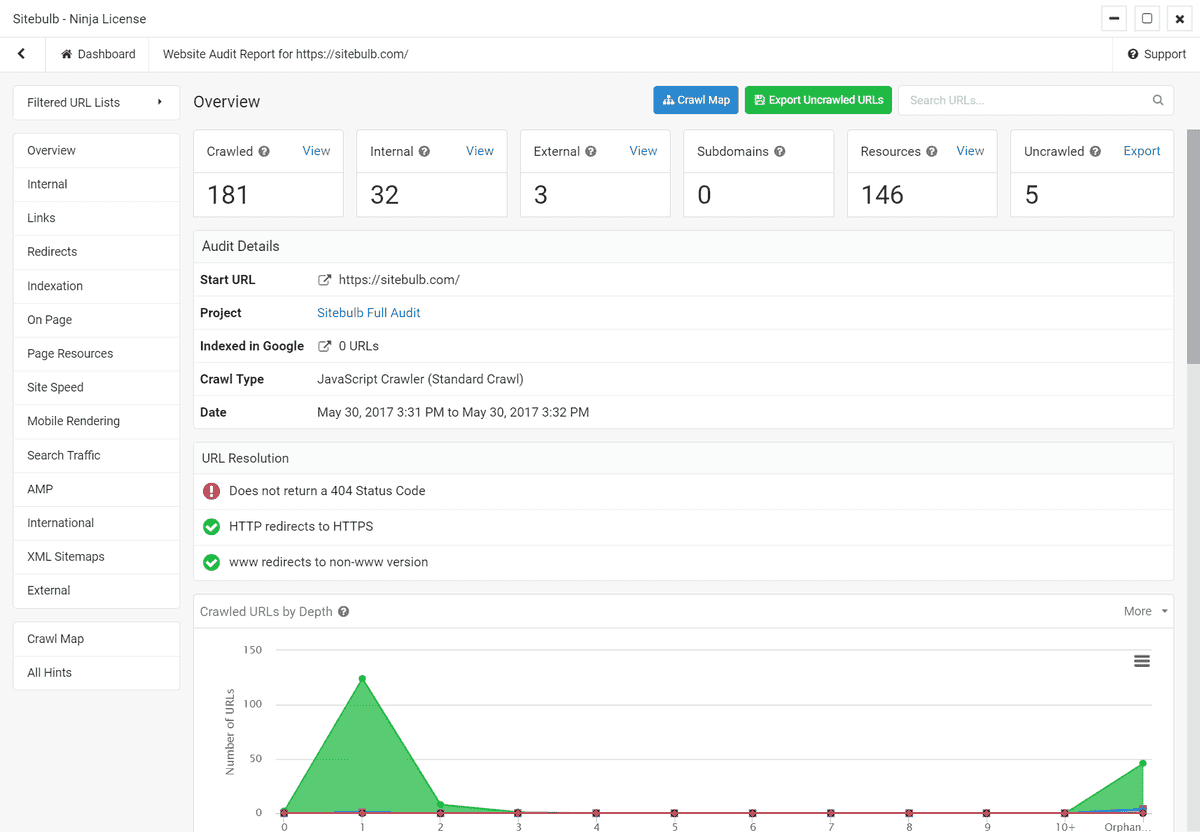Screen dimensions: 1200x832
Task: Select External in the sidebar menu
Action: [96, 591]
